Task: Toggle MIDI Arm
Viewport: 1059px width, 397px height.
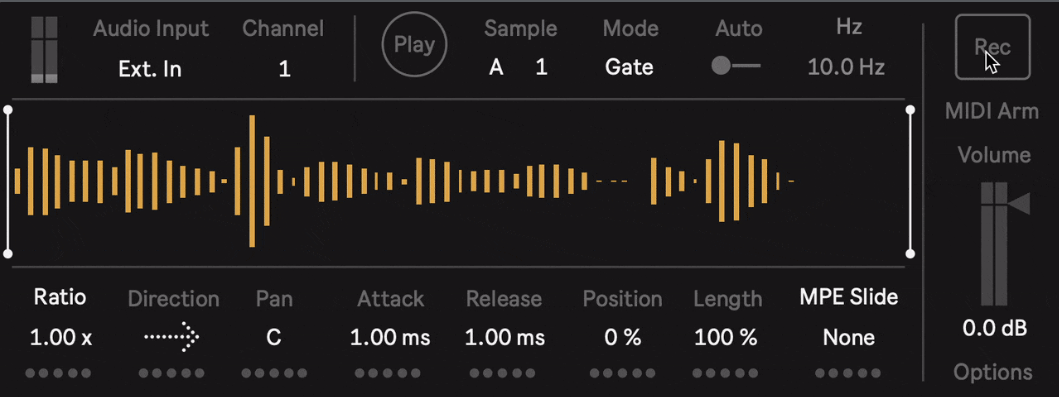Action: click(991, 111)
